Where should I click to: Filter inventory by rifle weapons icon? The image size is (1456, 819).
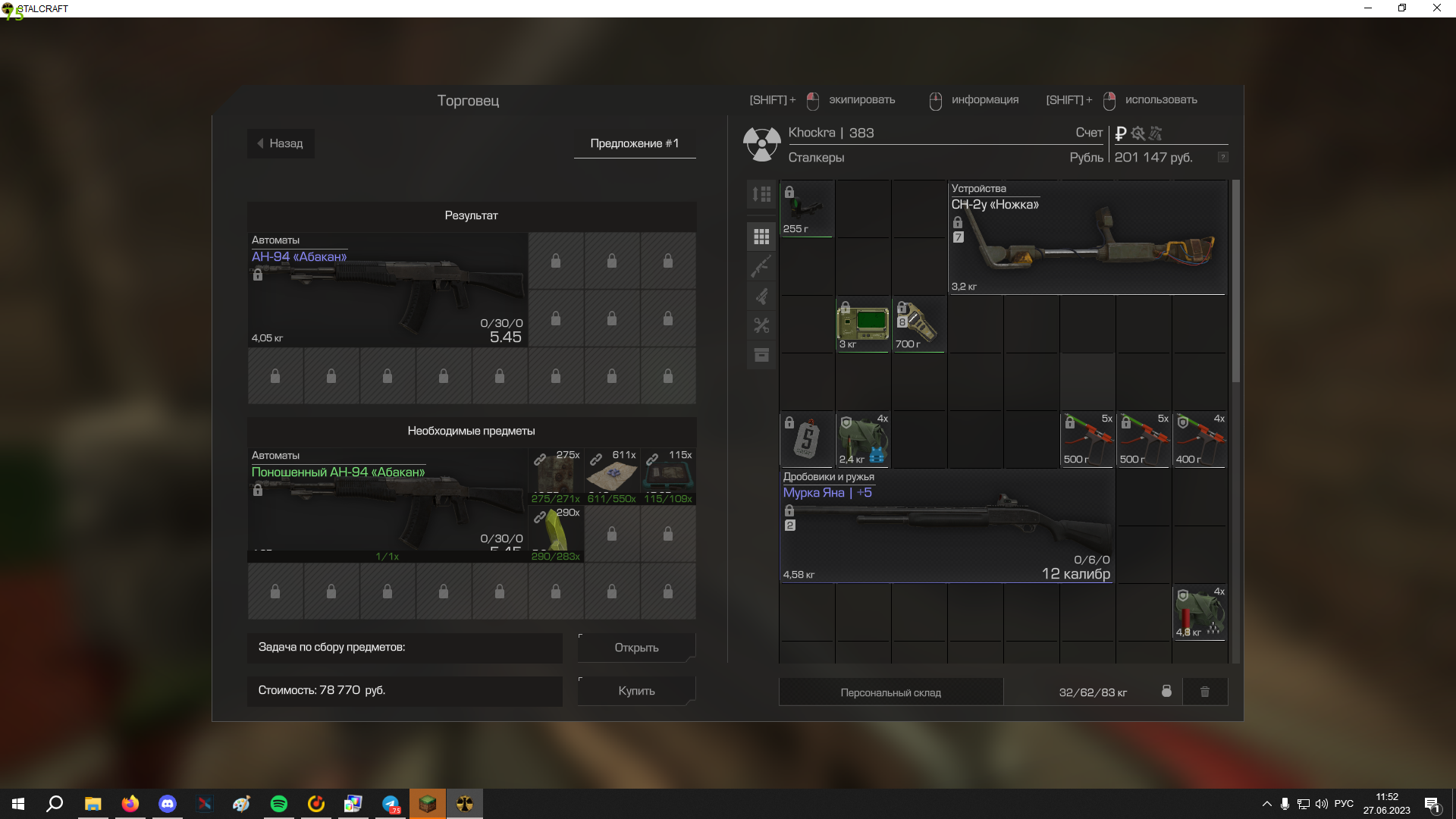coord(761,266)
